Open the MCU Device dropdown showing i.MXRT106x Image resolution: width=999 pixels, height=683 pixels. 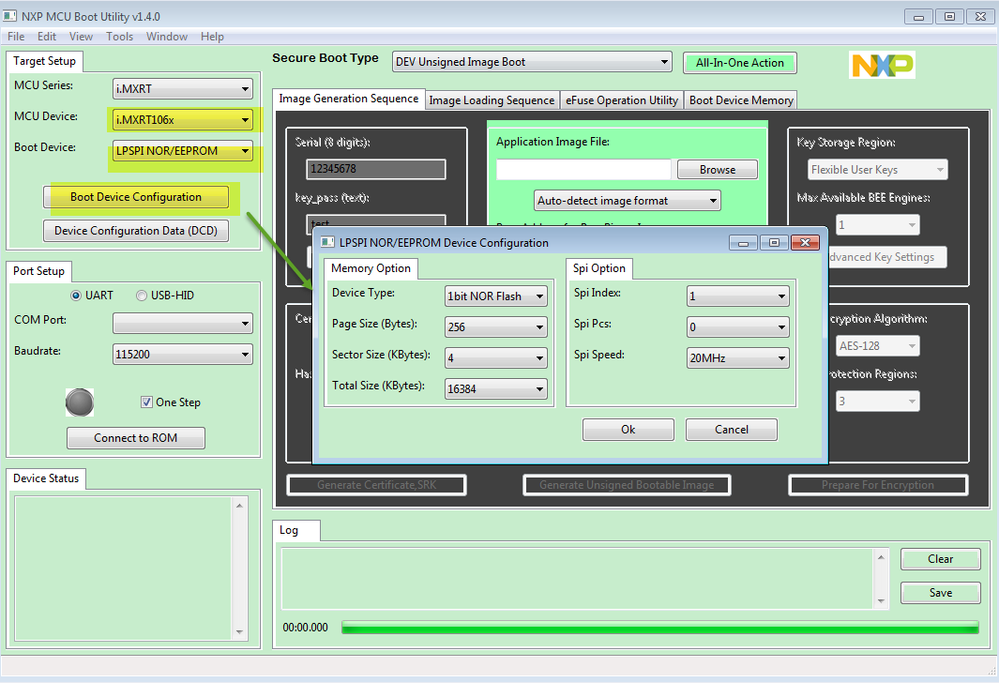coord(182,120)
